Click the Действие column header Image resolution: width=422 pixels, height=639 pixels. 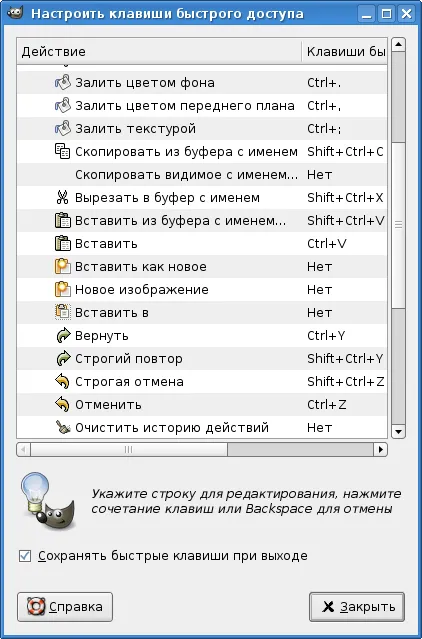(159, 52)
